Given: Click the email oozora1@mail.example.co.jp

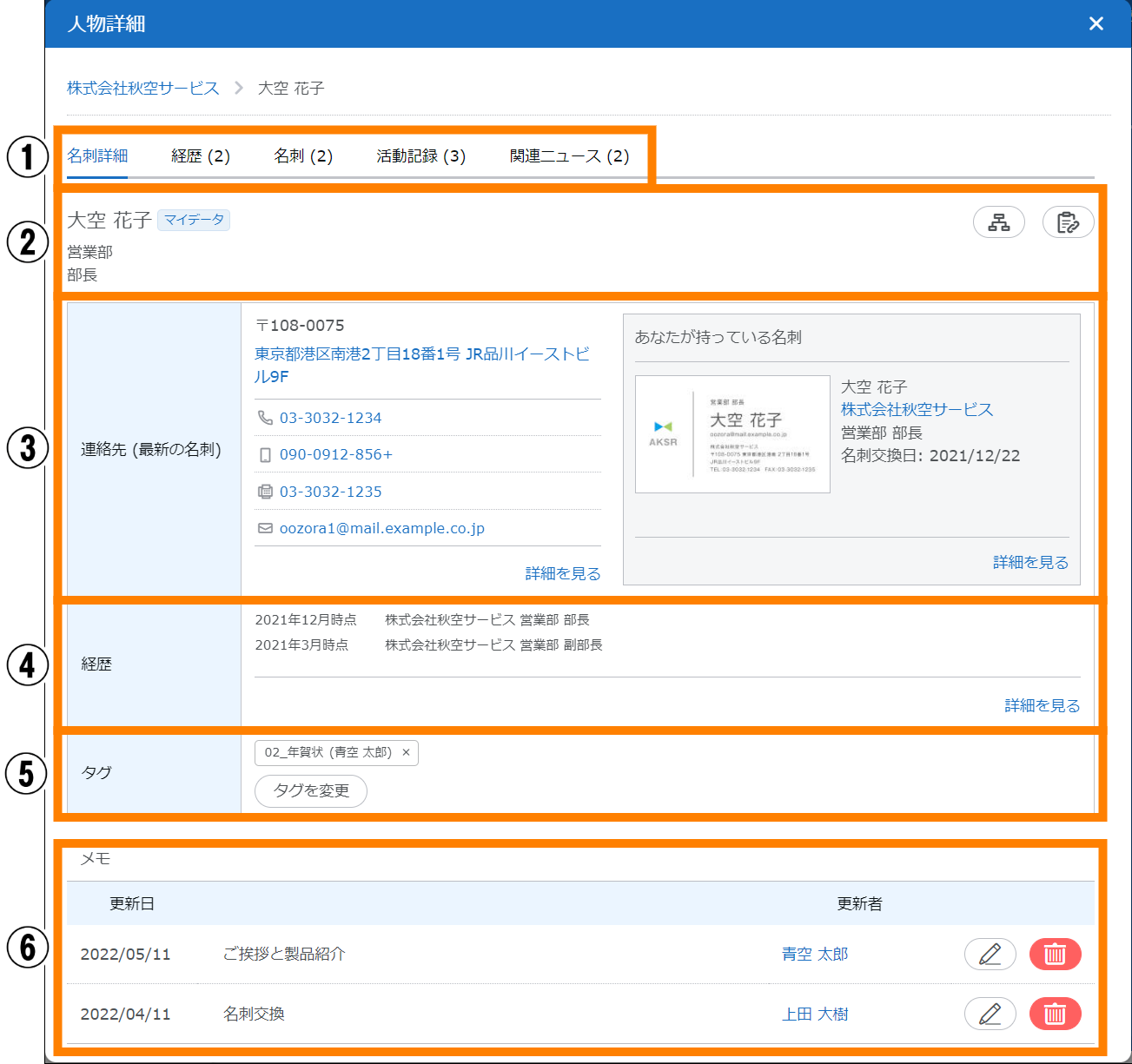Looking at the screenshot, I should click(381, 528).
